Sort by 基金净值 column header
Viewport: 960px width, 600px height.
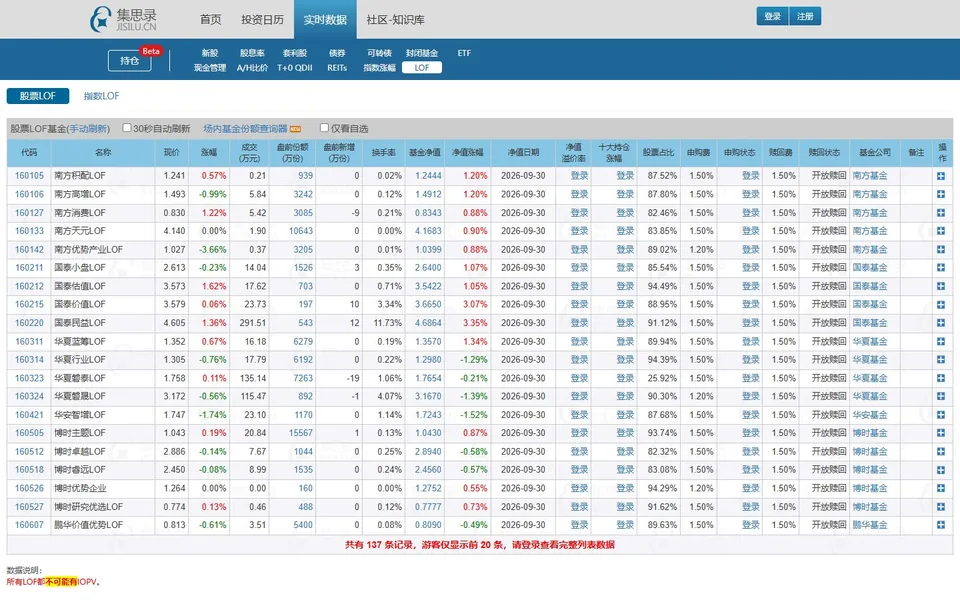pos(425,152)
